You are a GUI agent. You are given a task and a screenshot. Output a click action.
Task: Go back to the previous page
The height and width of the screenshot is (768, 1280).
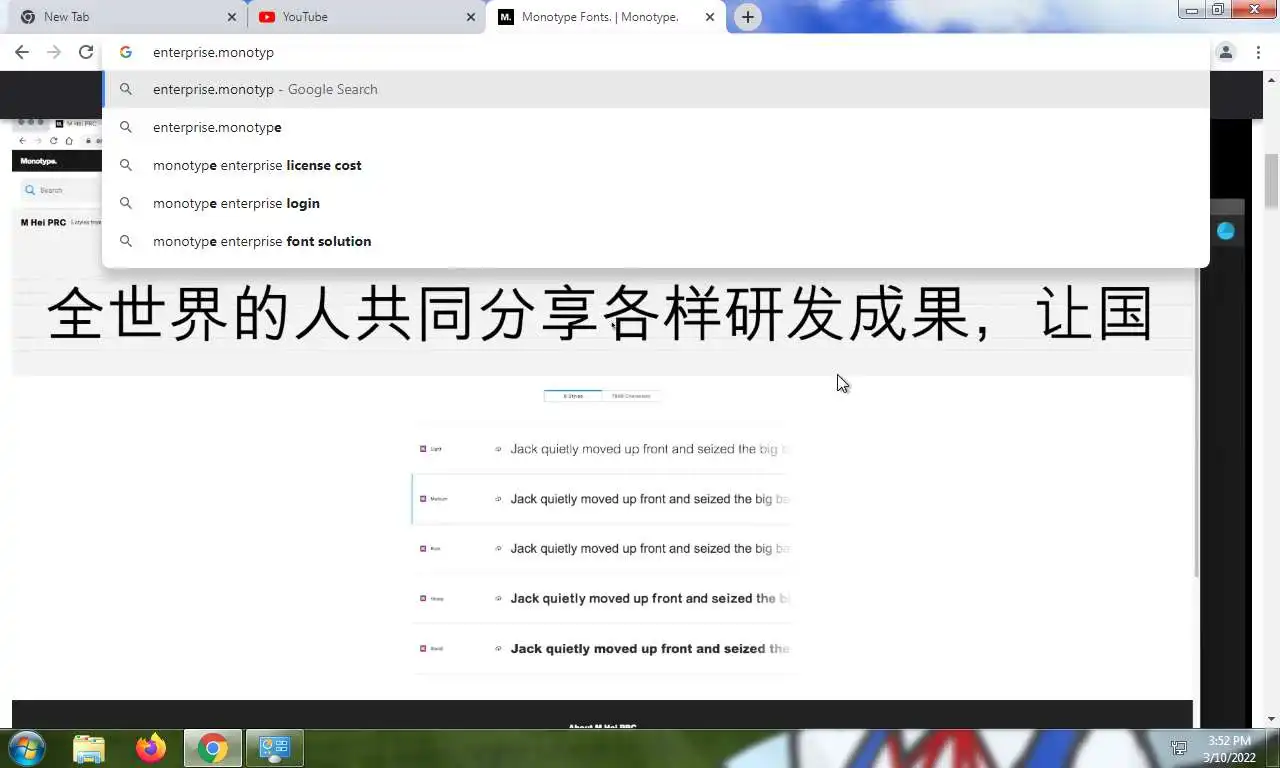pos(22,52)
